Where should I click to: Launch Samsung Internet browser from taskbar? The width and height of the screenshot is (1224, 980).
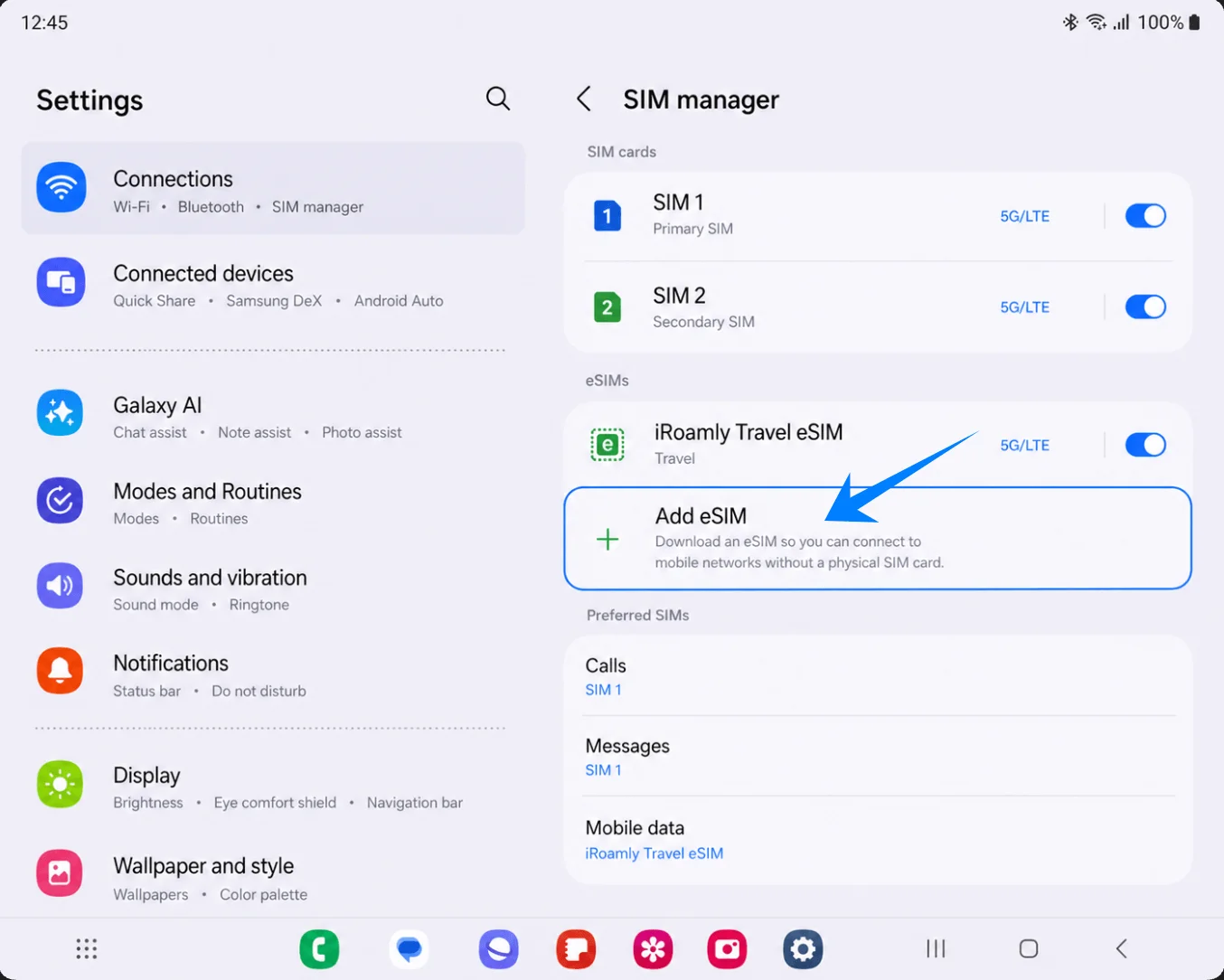[x=499, y=949]
